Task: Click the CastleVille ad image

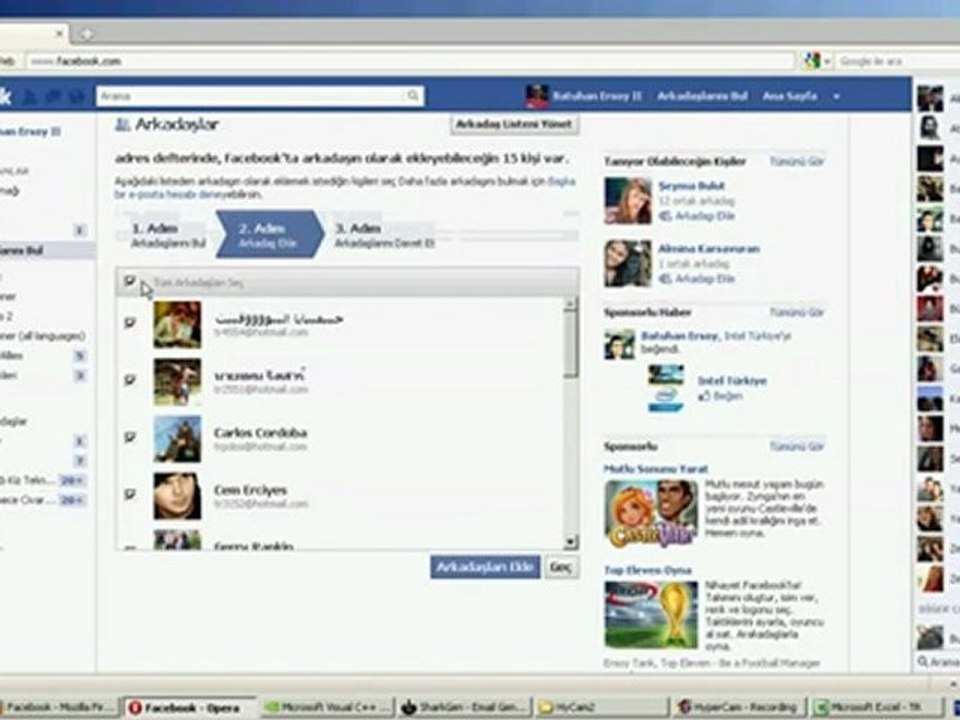Action: tap(651, 513)
